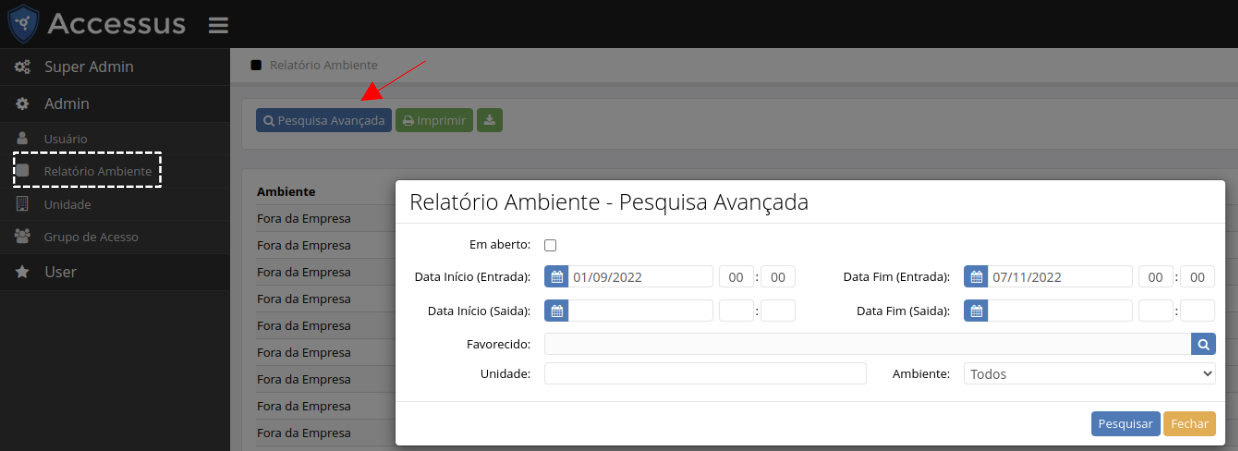Click the Accessus shield logo
The width and height of the screenshot is (1238, 451).
[x=23, y=24]
